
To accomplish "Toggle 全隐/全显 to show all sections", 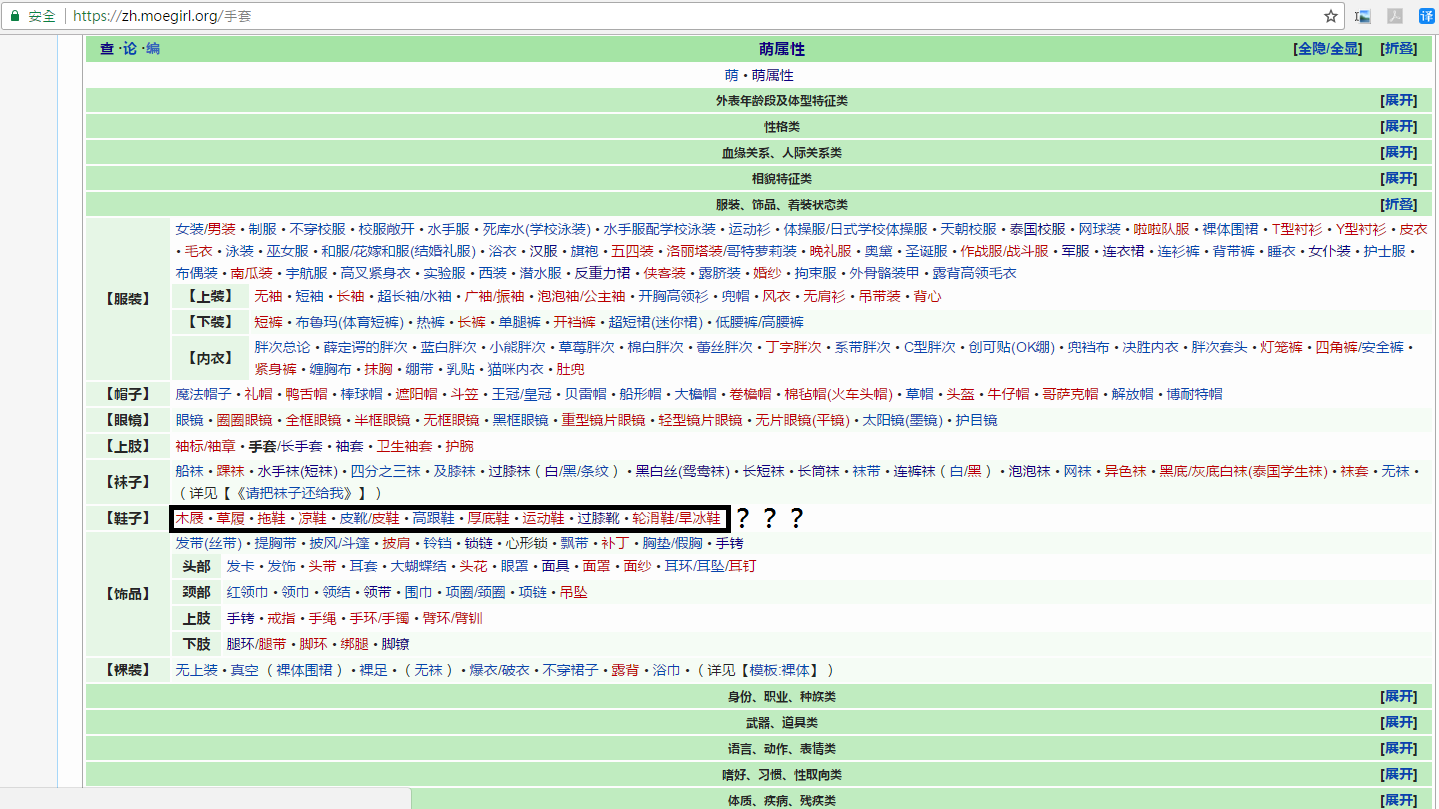I will click(x=1346, y=48).
